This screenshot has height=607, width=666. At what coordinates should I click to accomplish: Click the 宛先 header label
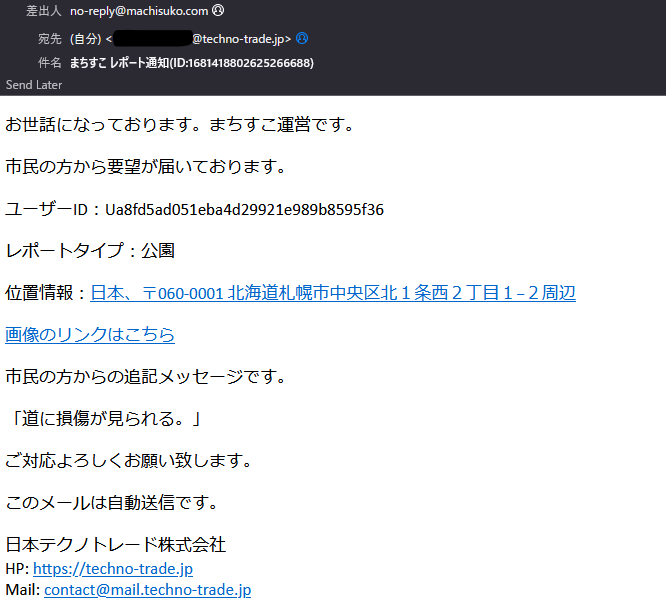click(x=49, y=39)
